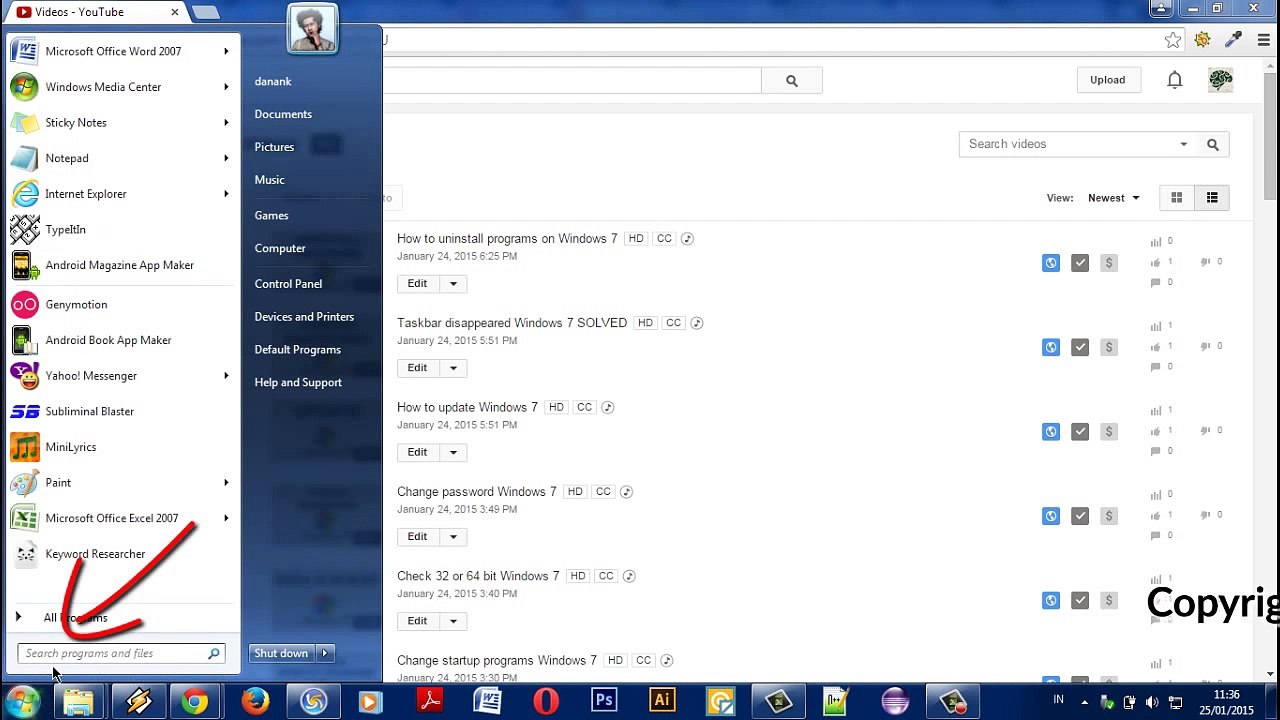This screenshot has height=720, width=1280.
Task: Toggle privacy icon for uninstall programs video
Action: (1051, 263)
